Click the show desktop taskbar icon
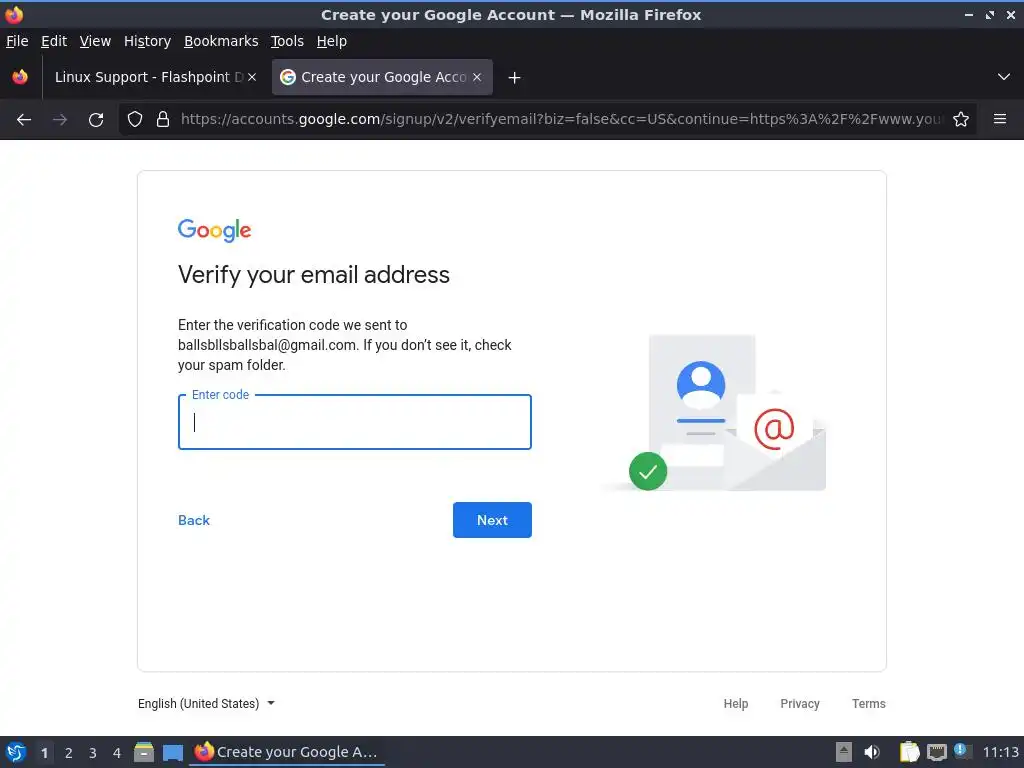This screenshot has width=1024, height=768. pos(172,753)
